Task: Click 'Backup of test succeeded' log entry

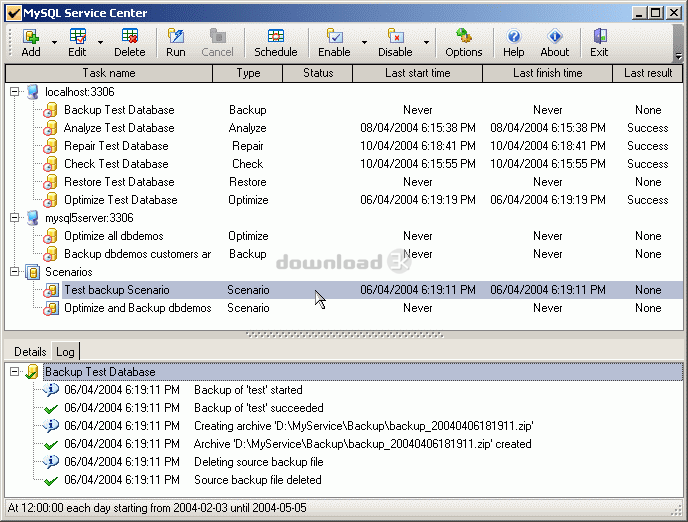Action: click(x=258, y=408)
